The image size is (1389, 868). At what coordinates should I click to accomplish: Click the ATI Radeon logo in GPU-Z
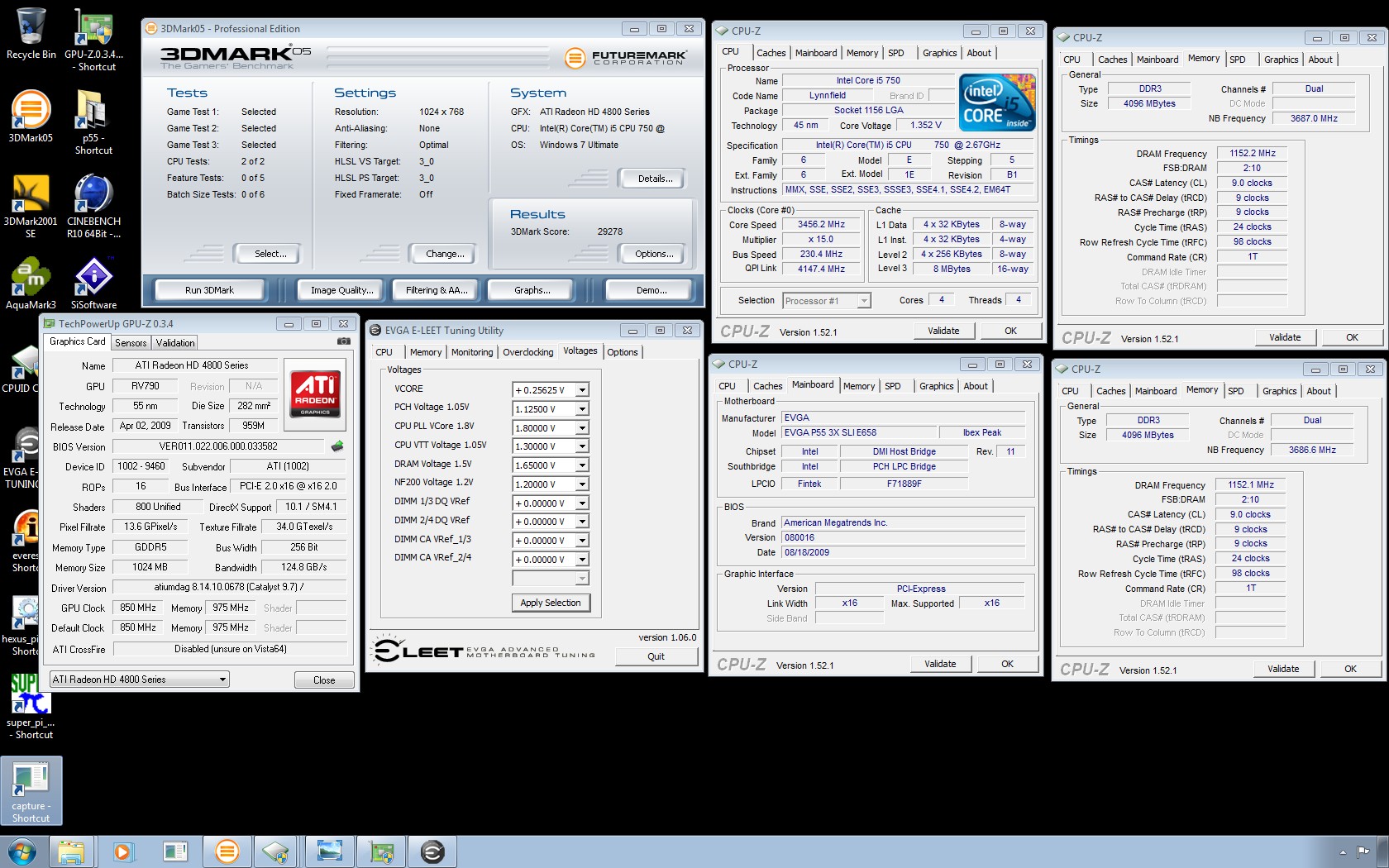tap(315, 393)
